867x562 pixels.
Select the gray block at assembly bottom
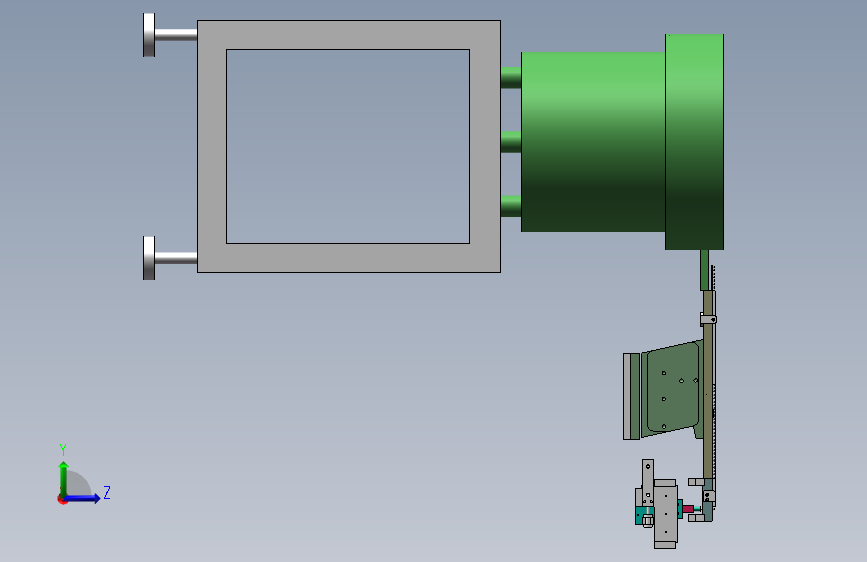[x=665, y=514]
